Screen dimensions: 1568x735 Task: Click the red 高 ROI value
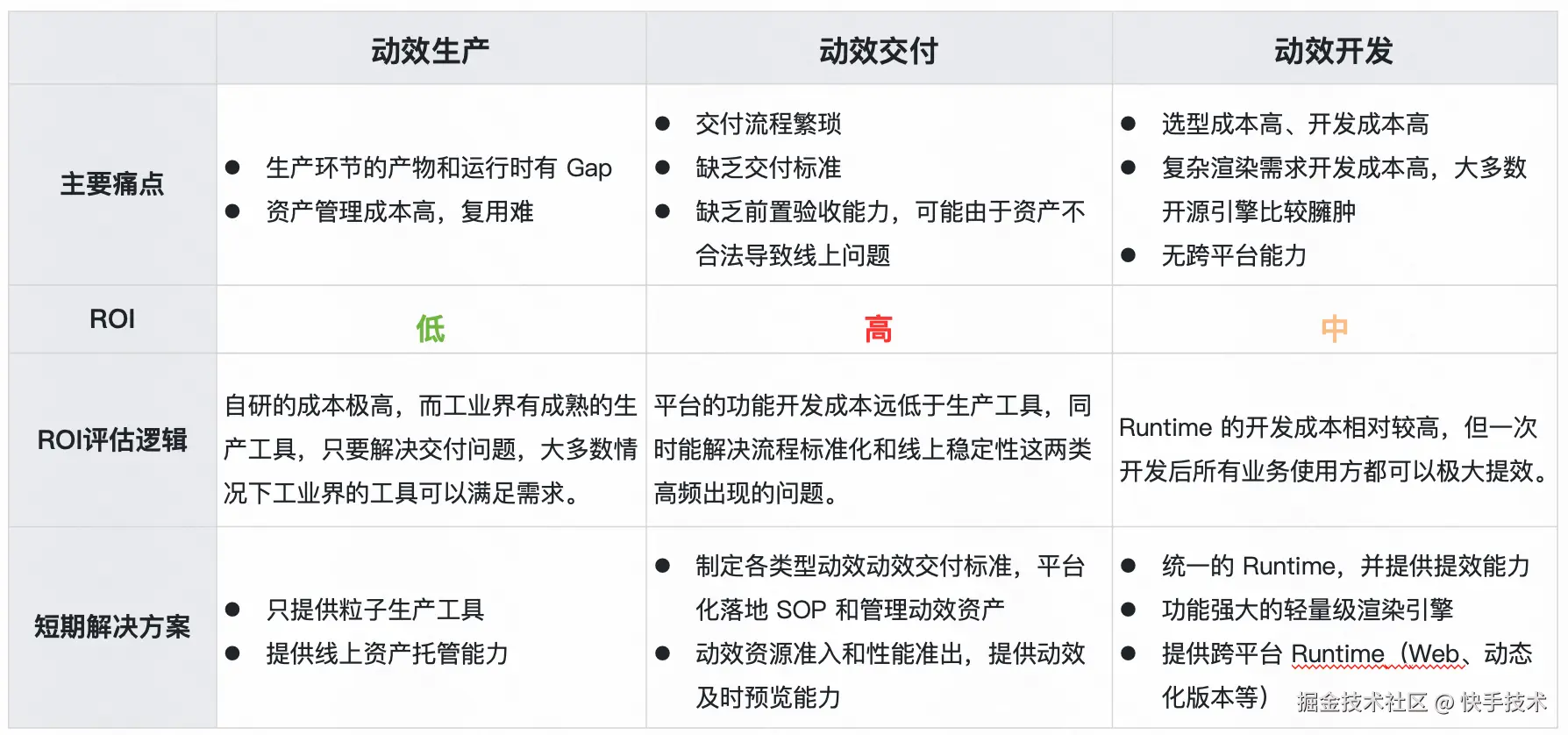[878, 328]
